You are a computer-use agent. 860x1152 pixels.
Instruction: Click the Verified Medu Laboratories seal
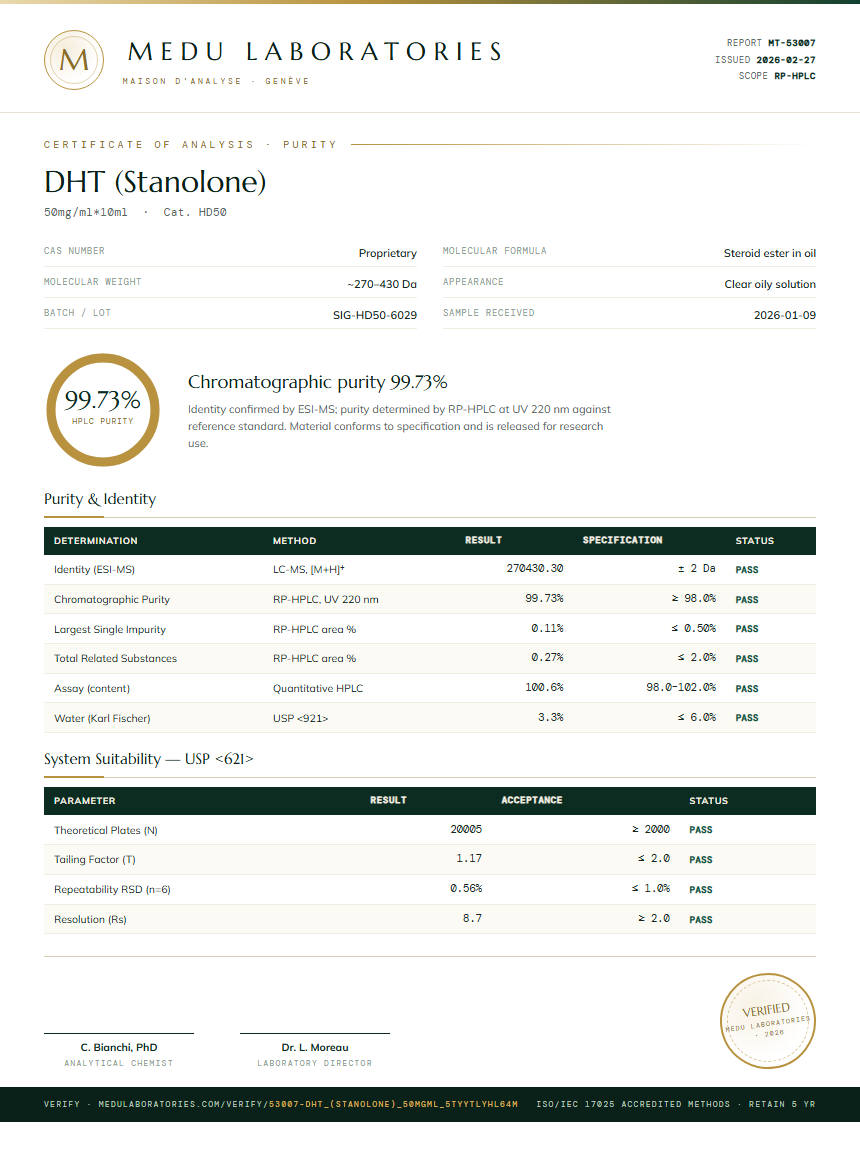pyautogui.click(x=767, y=1020)
